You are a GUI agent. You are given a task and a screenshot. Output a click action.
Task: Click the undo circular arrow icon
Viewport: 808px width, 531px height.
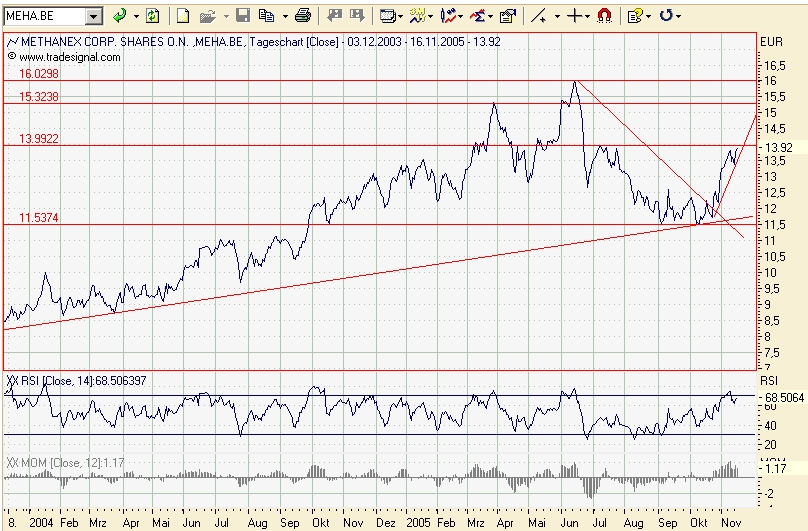click(666, 16)
